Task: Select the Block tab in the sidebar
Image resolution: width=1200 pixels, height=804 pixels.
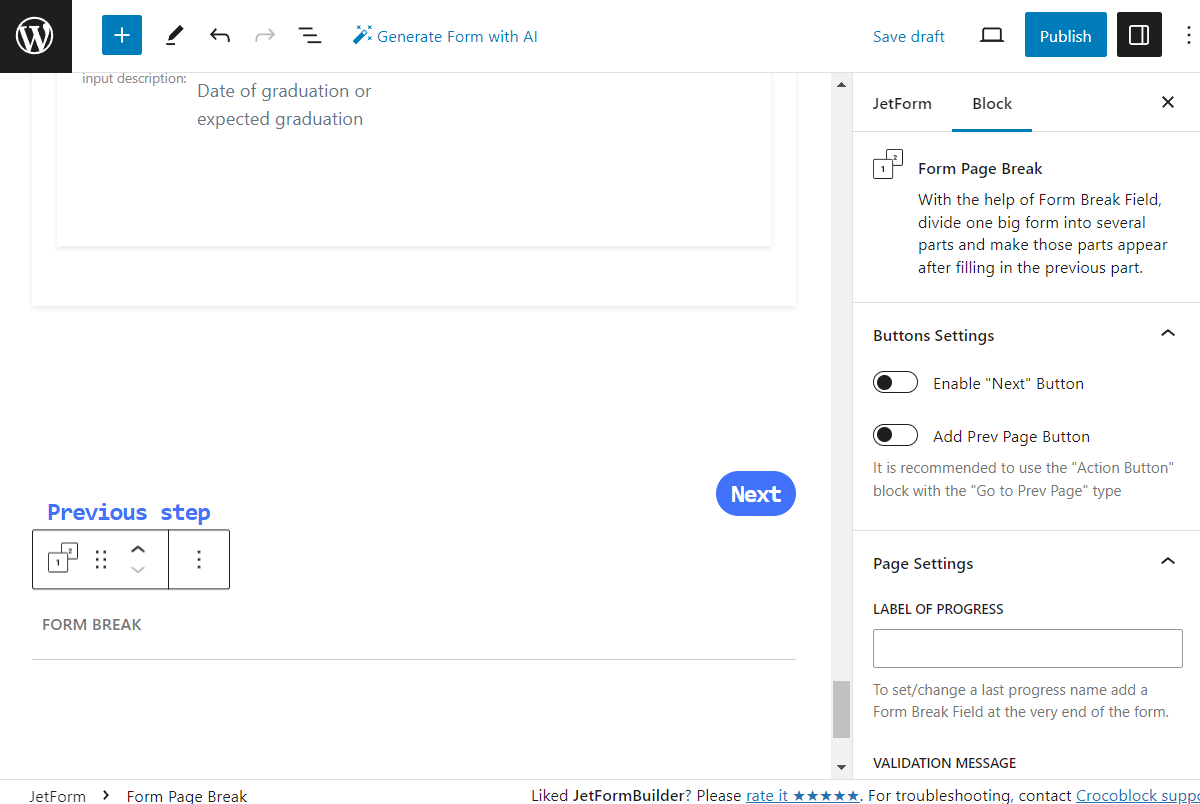Action: coord(991,102)
